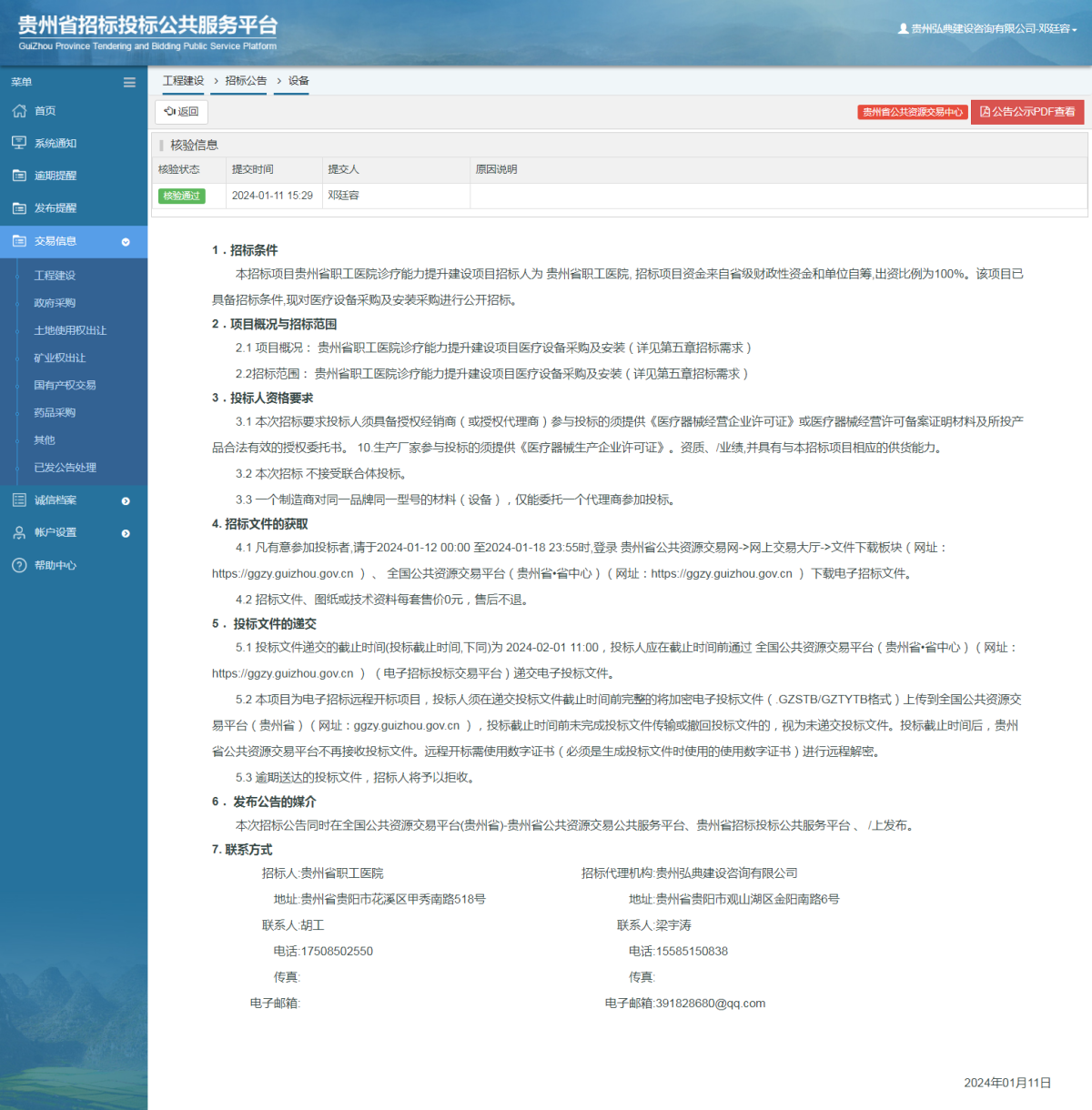Open the https://ggzy.guizhou.gov.cn link
The height and width of the screenshot is (1110, 1092).
(x=282, y=573)
